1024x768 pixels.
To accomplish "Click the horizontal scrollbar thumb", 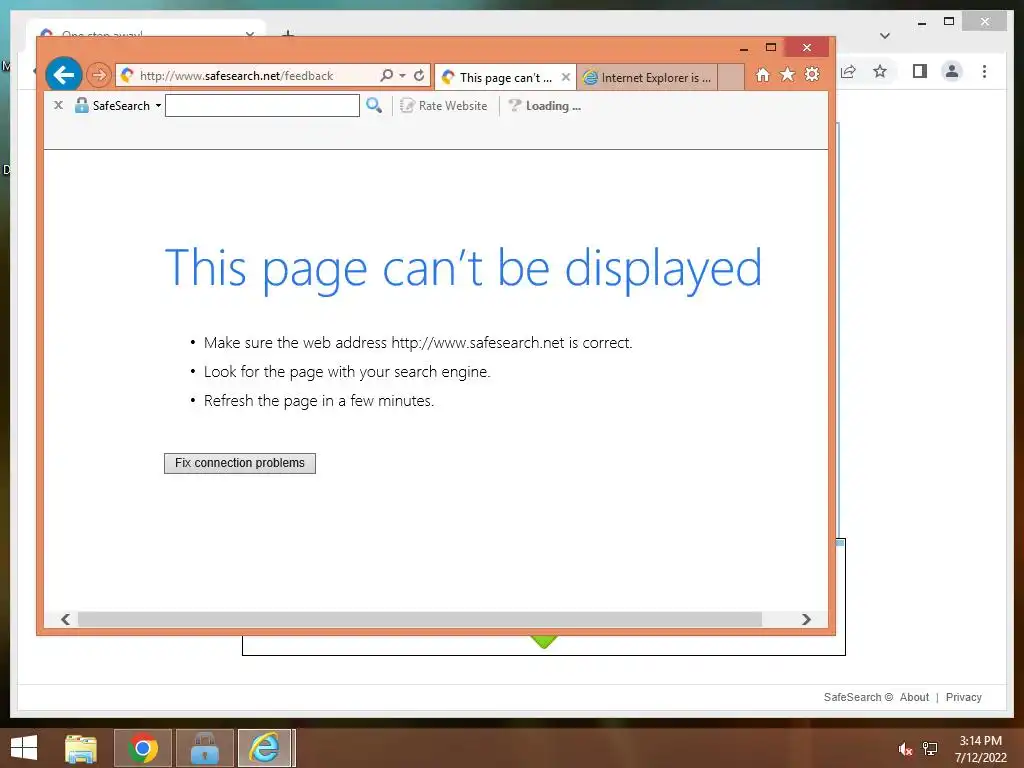I will [420, 619].
